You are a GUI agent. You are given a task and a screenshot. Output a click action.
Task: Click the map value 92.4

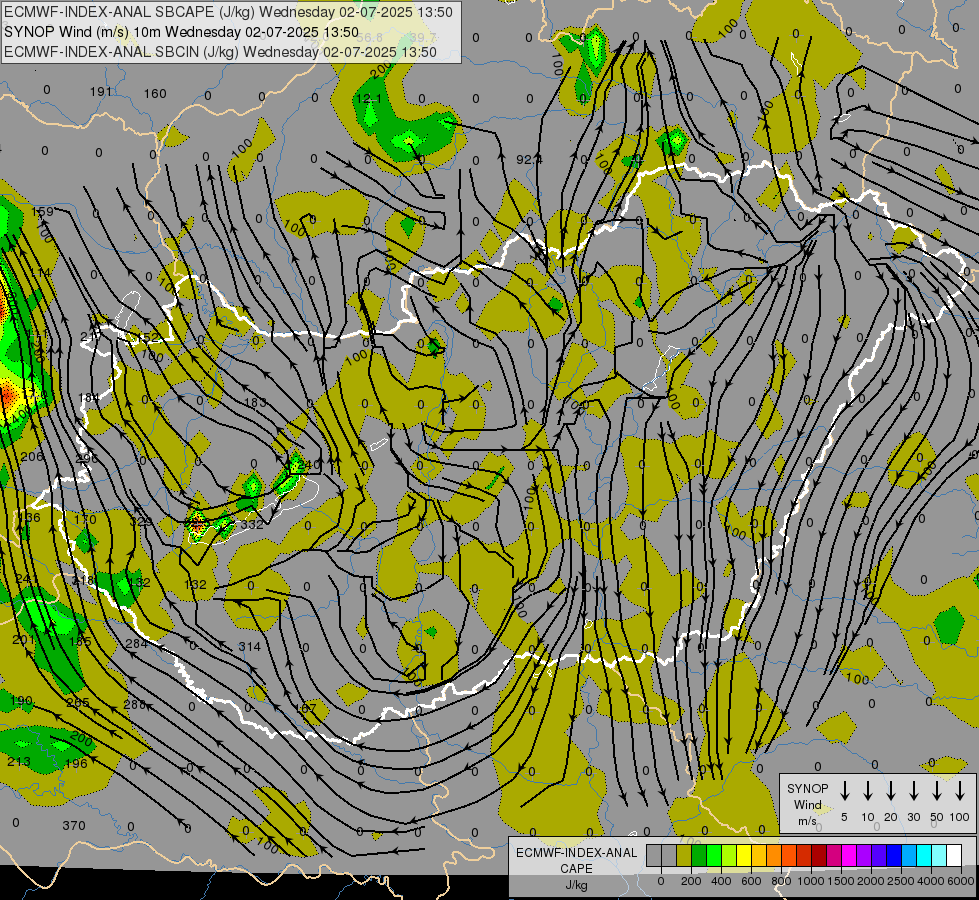(x=529, y=160)
